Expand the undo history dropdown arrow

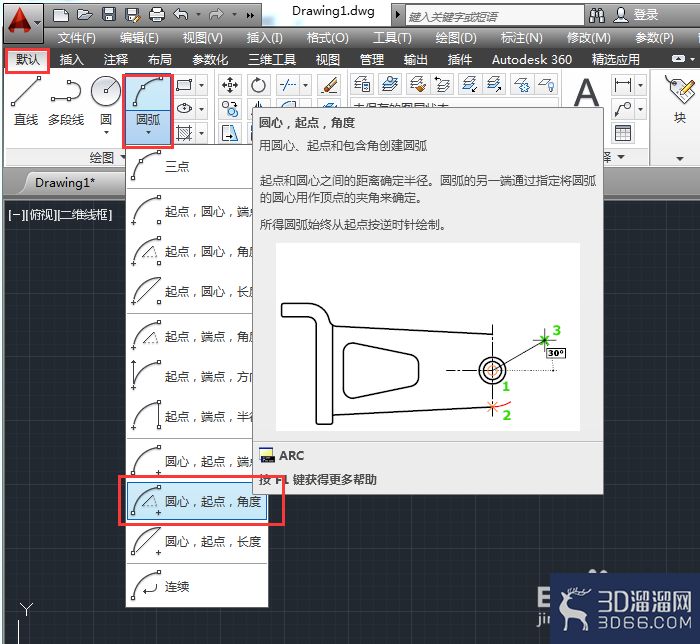198,15
